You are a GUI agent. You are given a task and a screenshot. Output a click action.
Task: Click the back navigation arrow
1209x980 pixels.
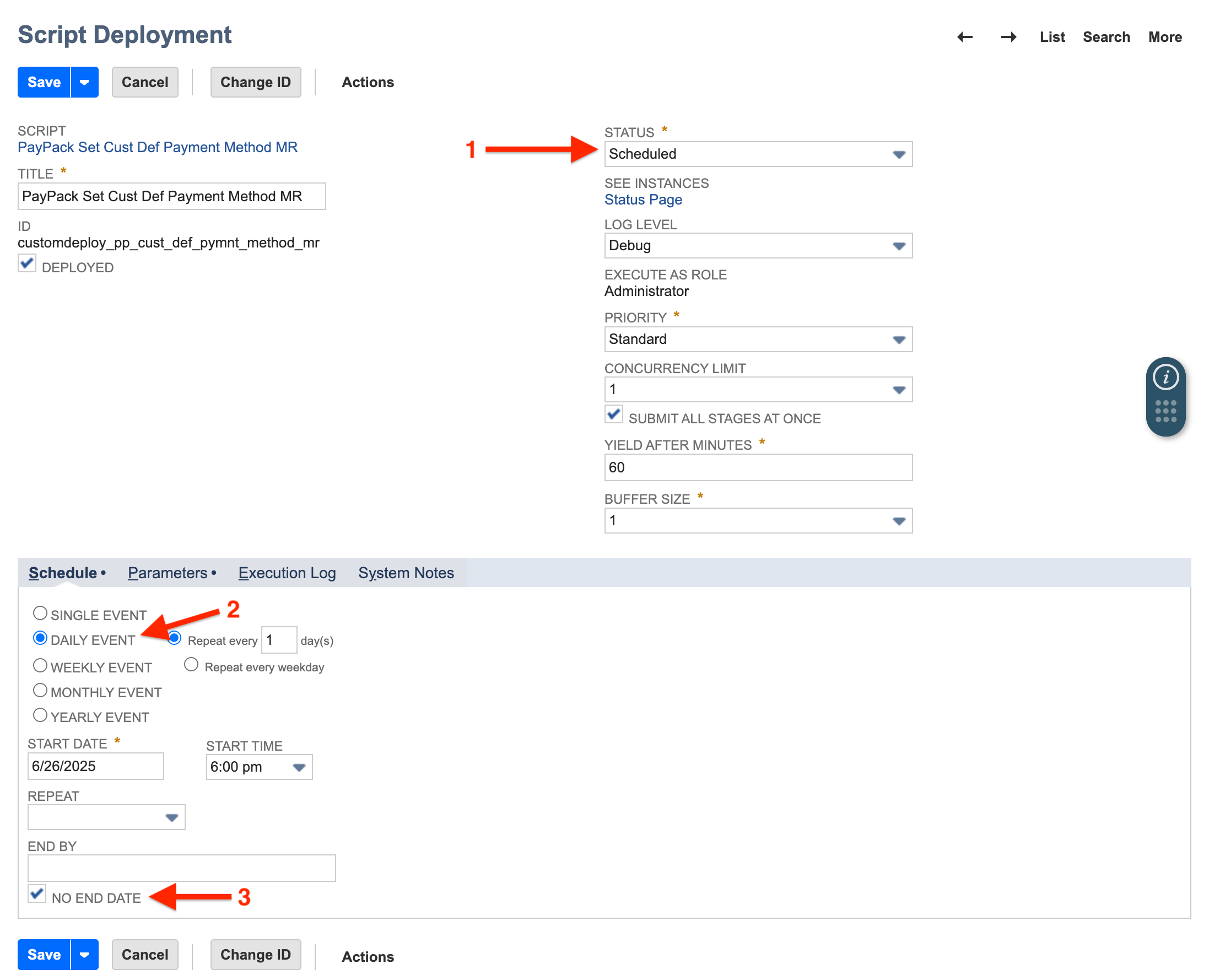click(964, 37)
